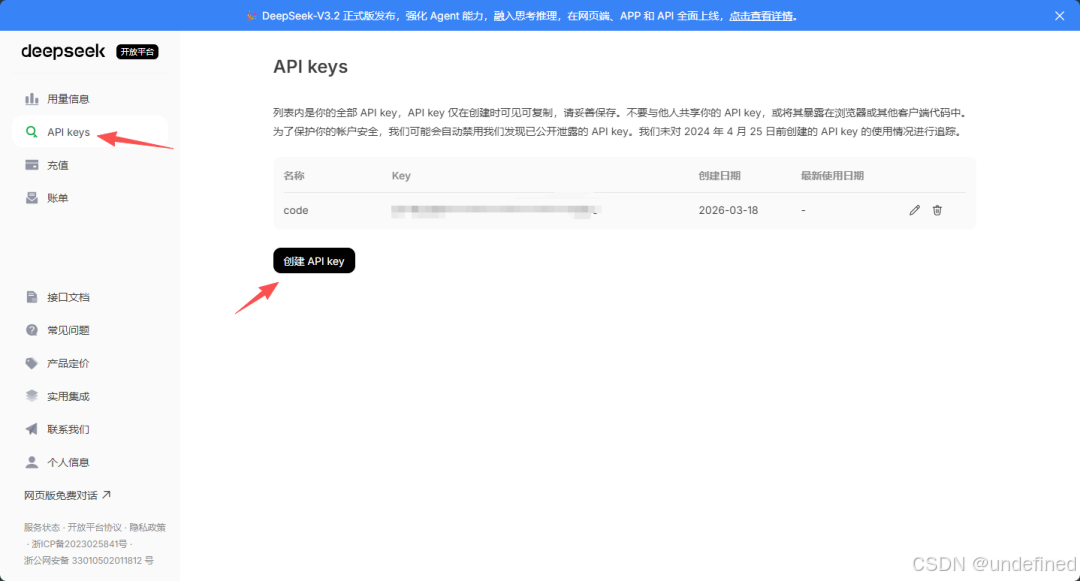Viewport: 1080px width, 581px height.
Task: Close the top announcement banner
Action: 1059,16
